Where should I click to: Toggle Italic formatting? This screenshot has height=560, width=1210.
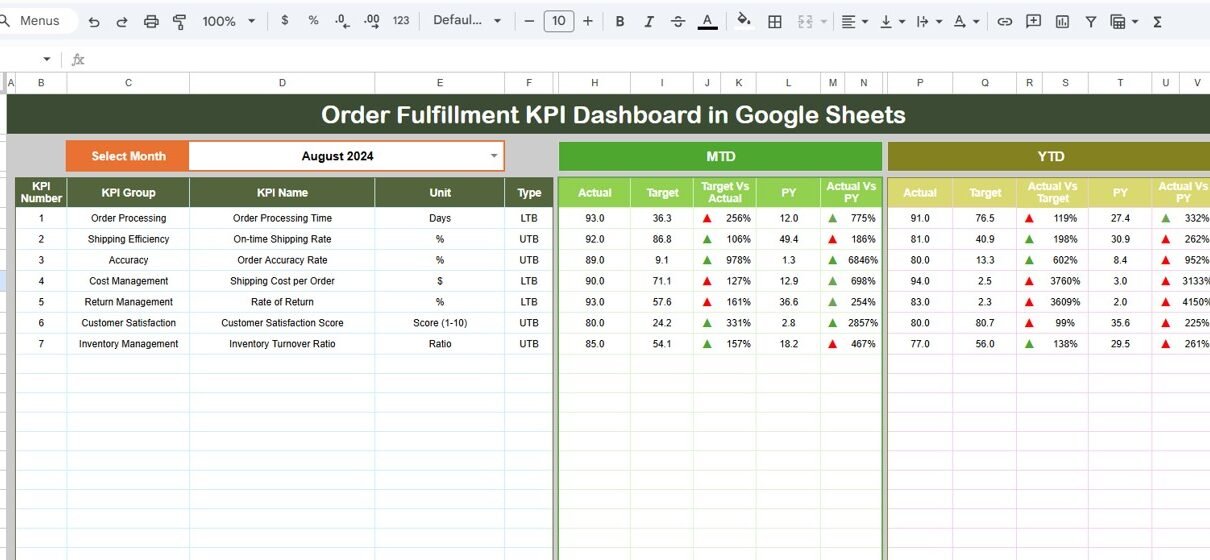pos(649,21)
